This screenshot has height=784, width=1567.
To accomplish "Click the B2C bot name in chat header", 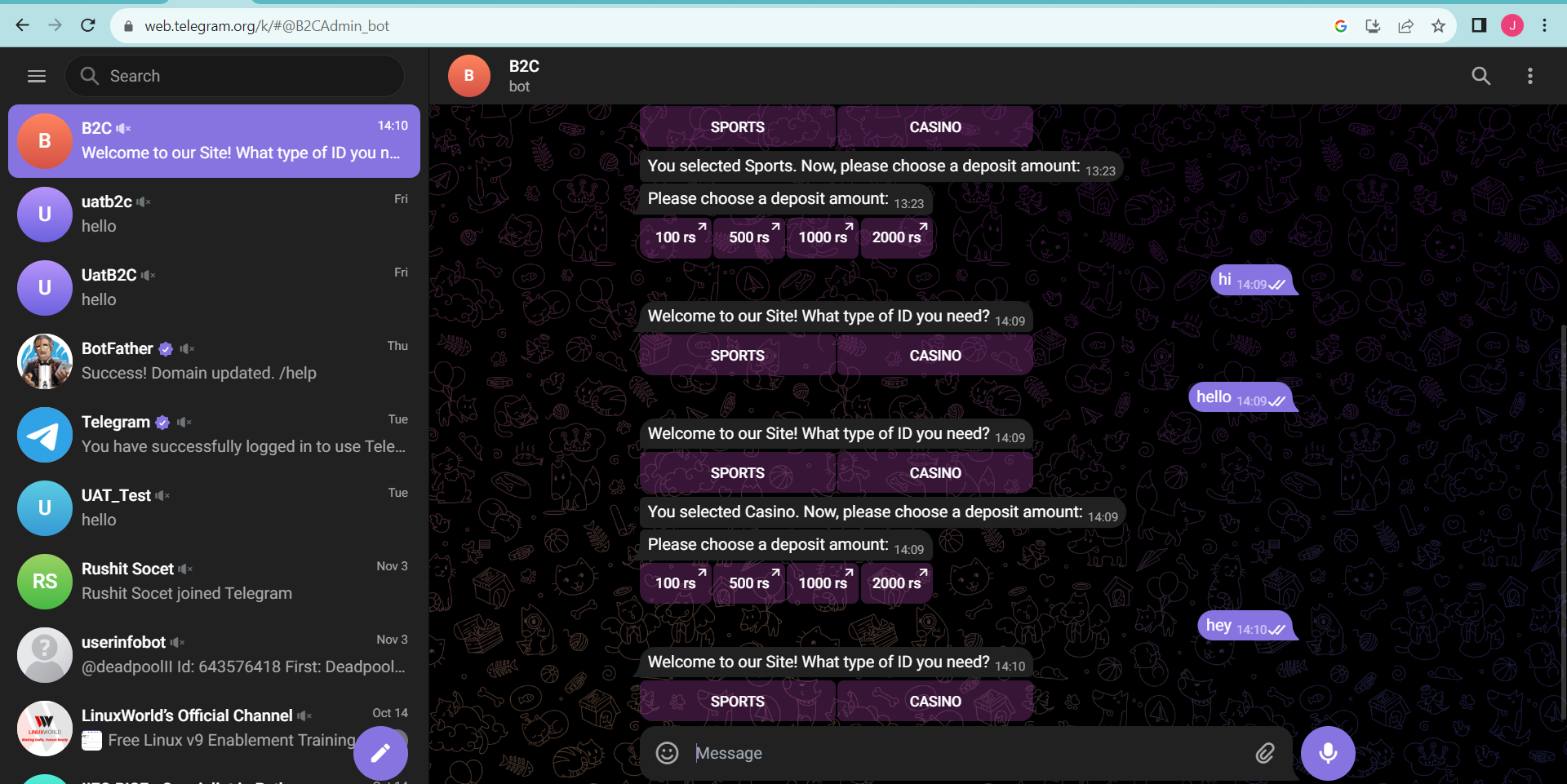I will [x=524, y=66].
